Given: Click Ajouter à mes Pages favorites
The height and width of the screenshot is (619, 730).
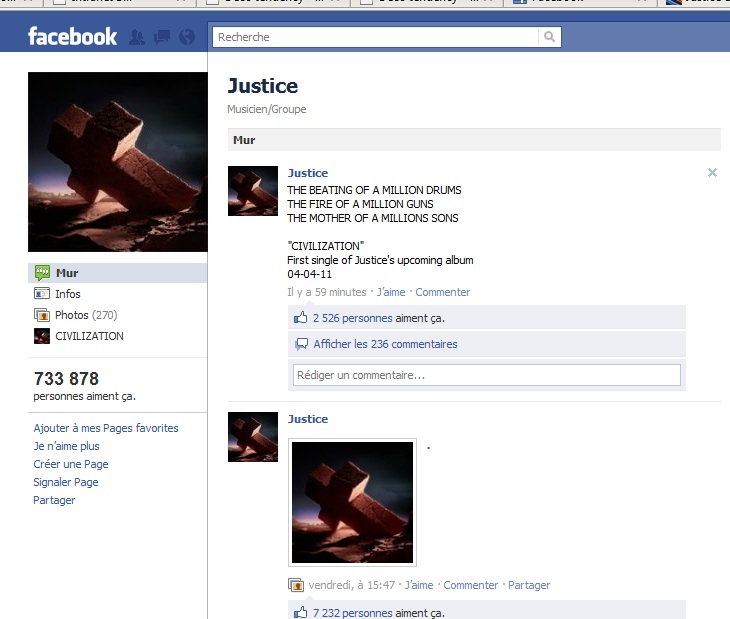Looking at the screenshot, I should [x=106, y=428].
